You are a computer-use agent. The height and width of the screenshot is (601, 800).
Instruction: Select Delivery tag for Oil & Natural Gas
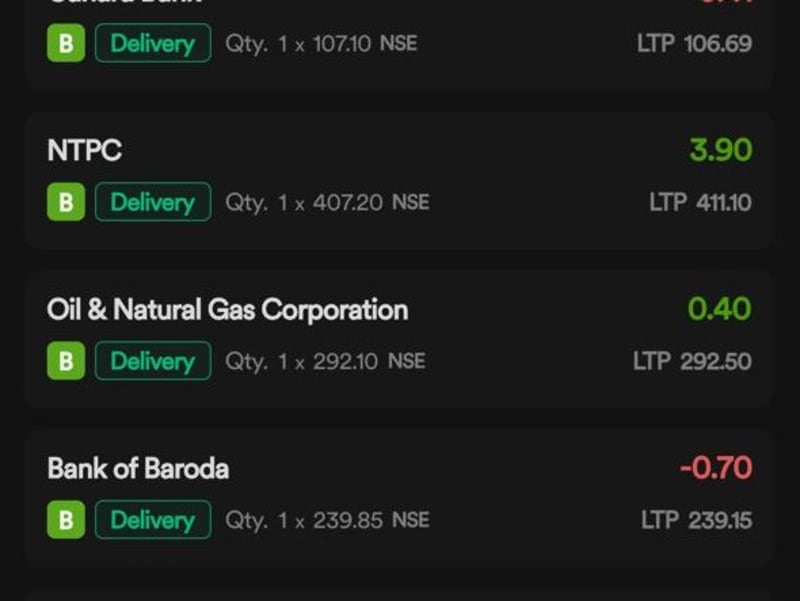coord(153,361)
